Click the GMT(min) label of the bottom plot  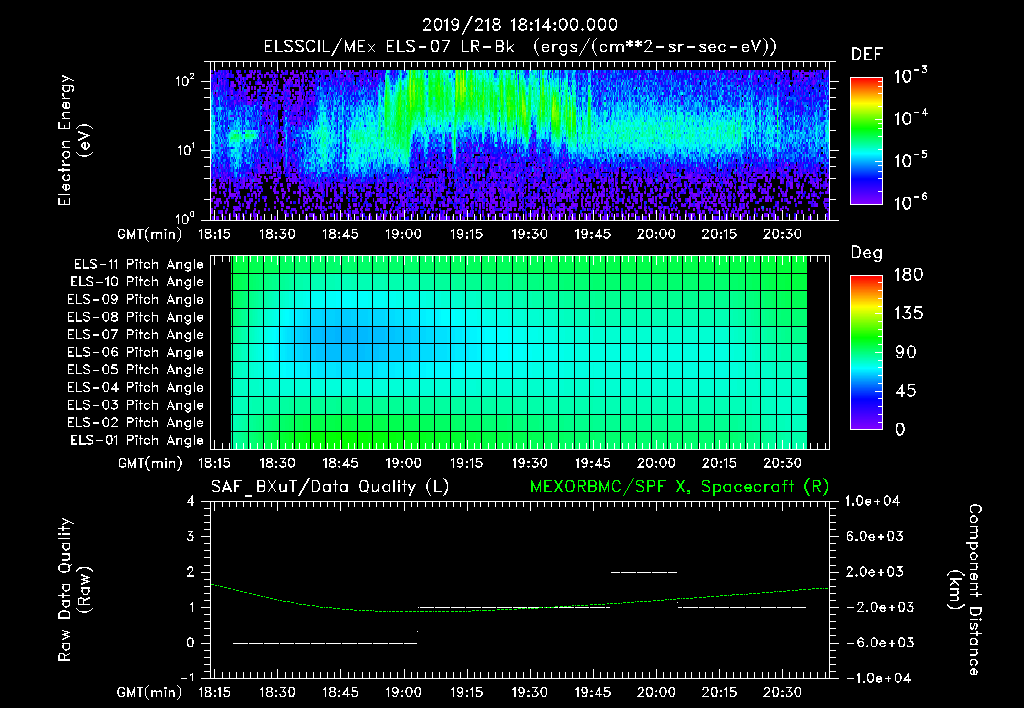pyautogui.click(x=150, y=692)
